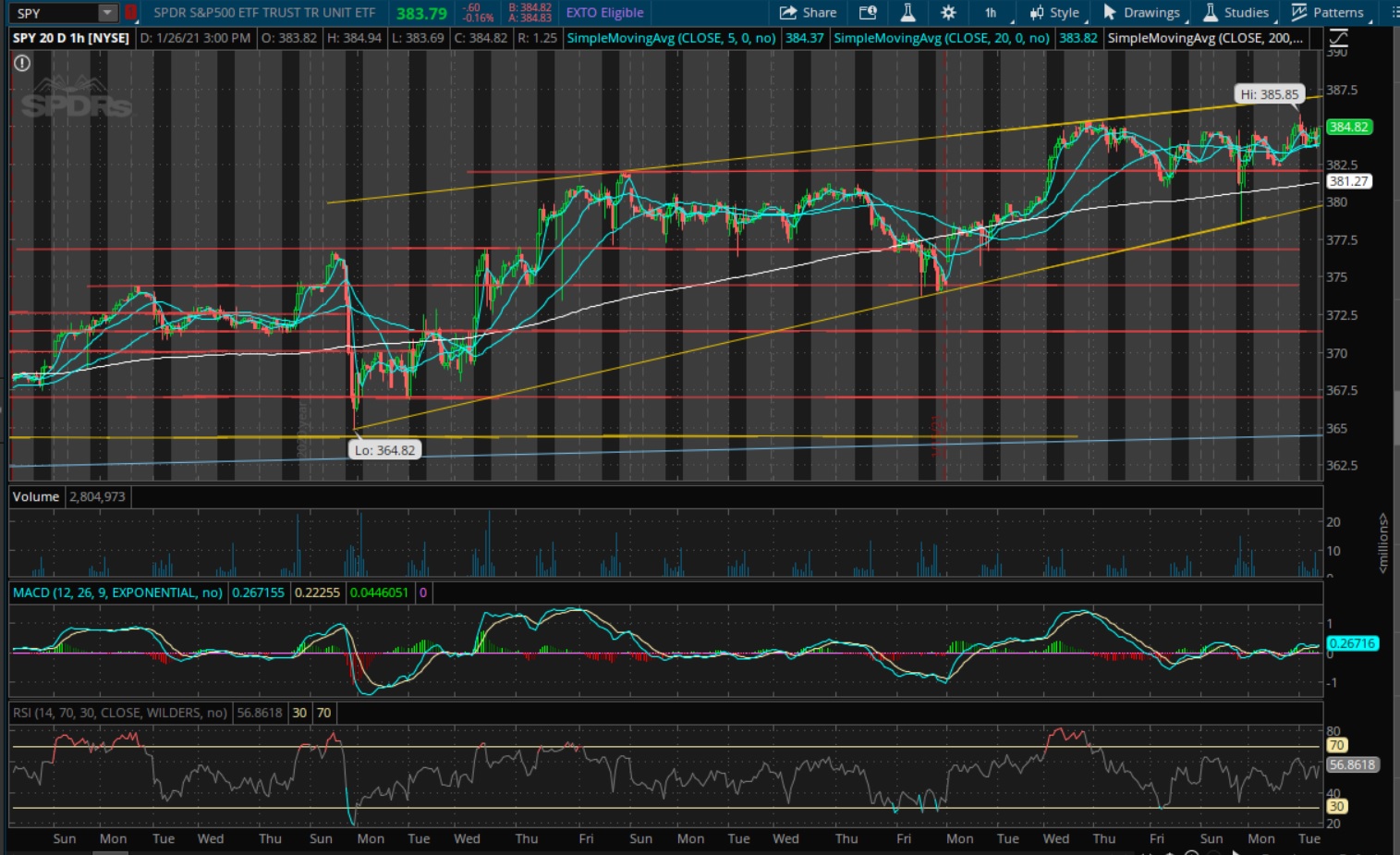Click the MACD signal value 0.22255
The height and width of the screenshot is (855, 1400).
tap(317, 592)
